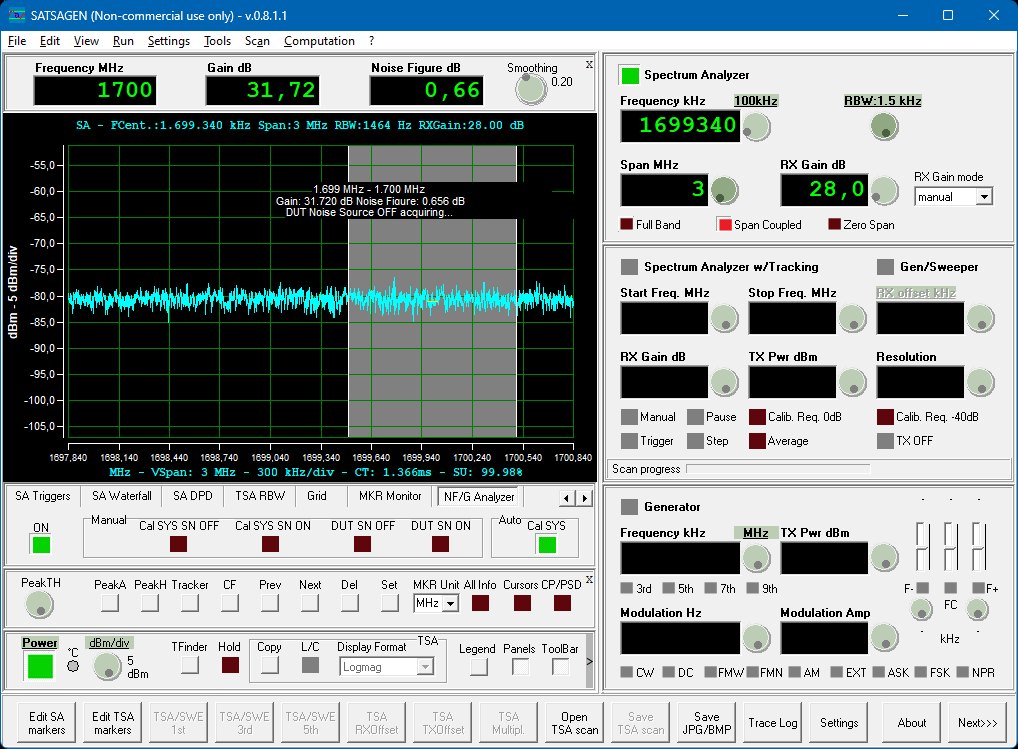Click the Modulation Hz knob

click(756, 638)
